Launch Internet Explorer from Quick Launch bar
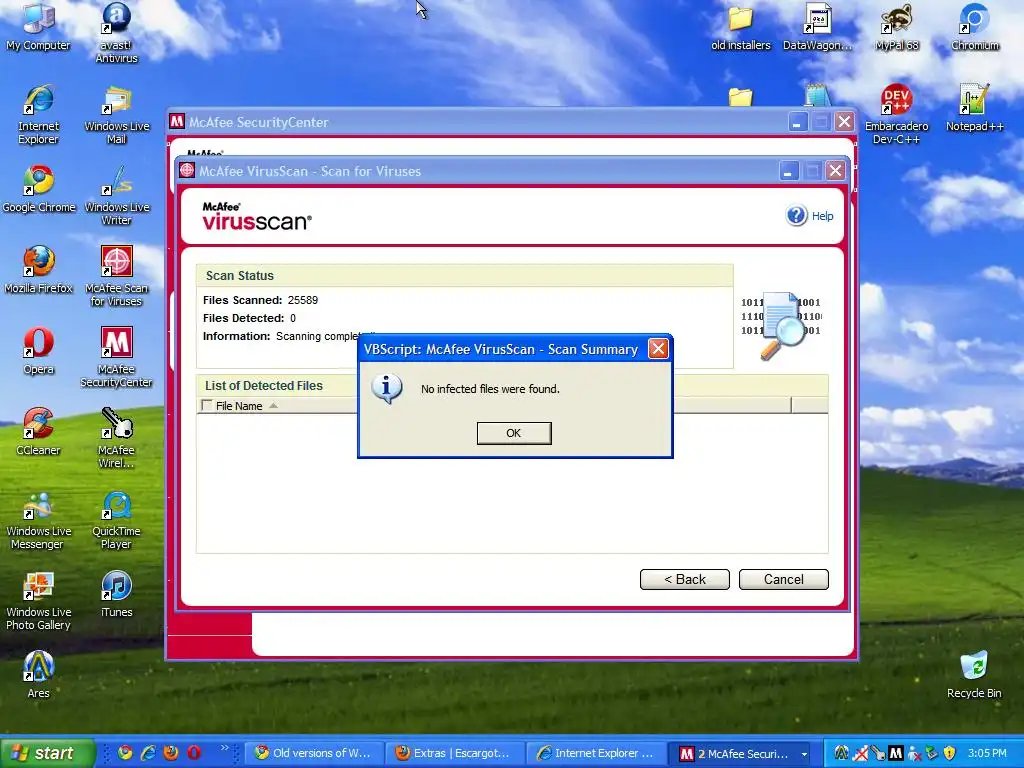 pos(148,753)
